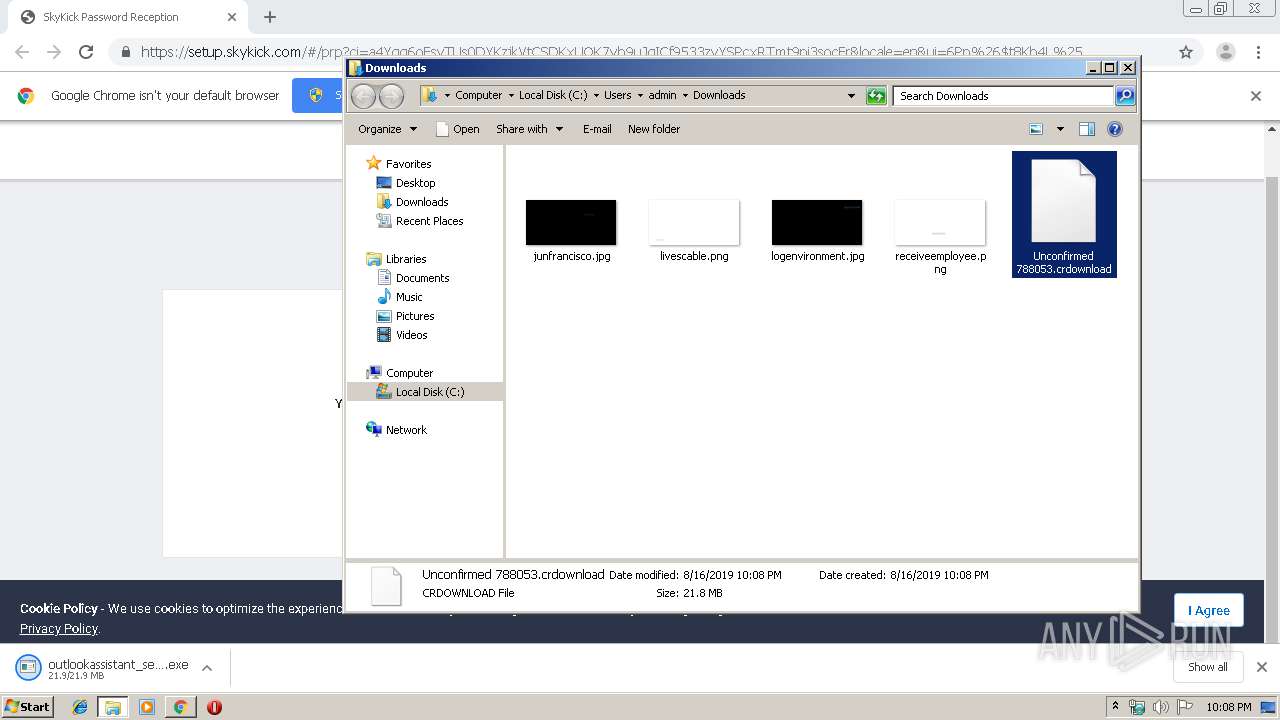Open the Documents library
Viewport: 1280px width, 720px height.
click(413, 278)
